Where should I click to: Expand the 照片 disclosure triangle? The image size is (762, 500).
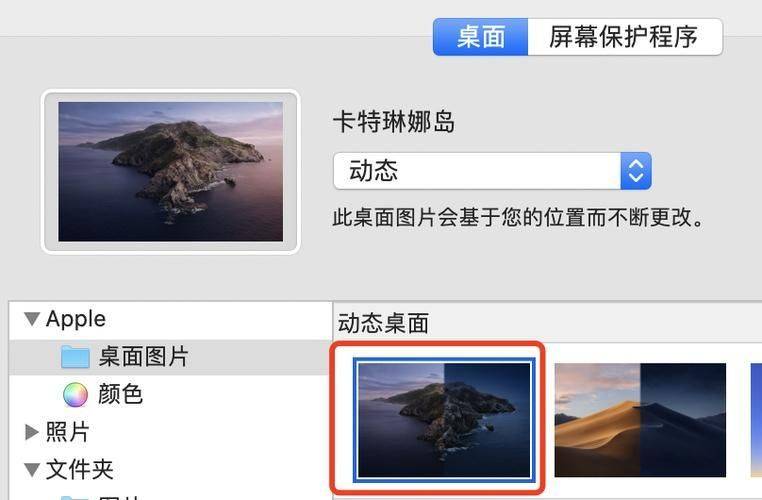coord(32,431)
